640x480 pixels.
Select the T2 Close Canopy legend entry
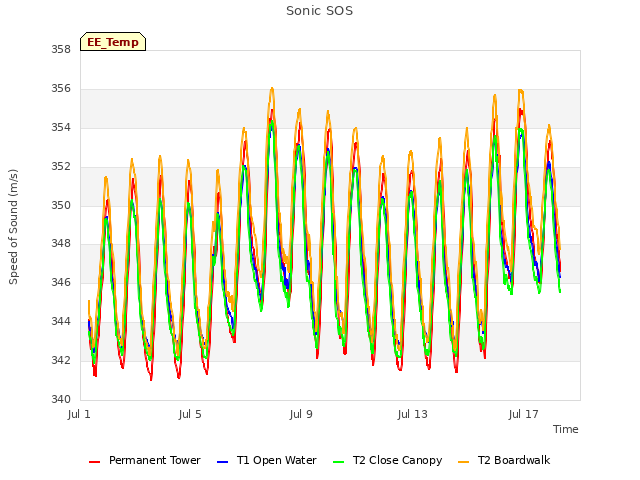click(x=388, y=460)
